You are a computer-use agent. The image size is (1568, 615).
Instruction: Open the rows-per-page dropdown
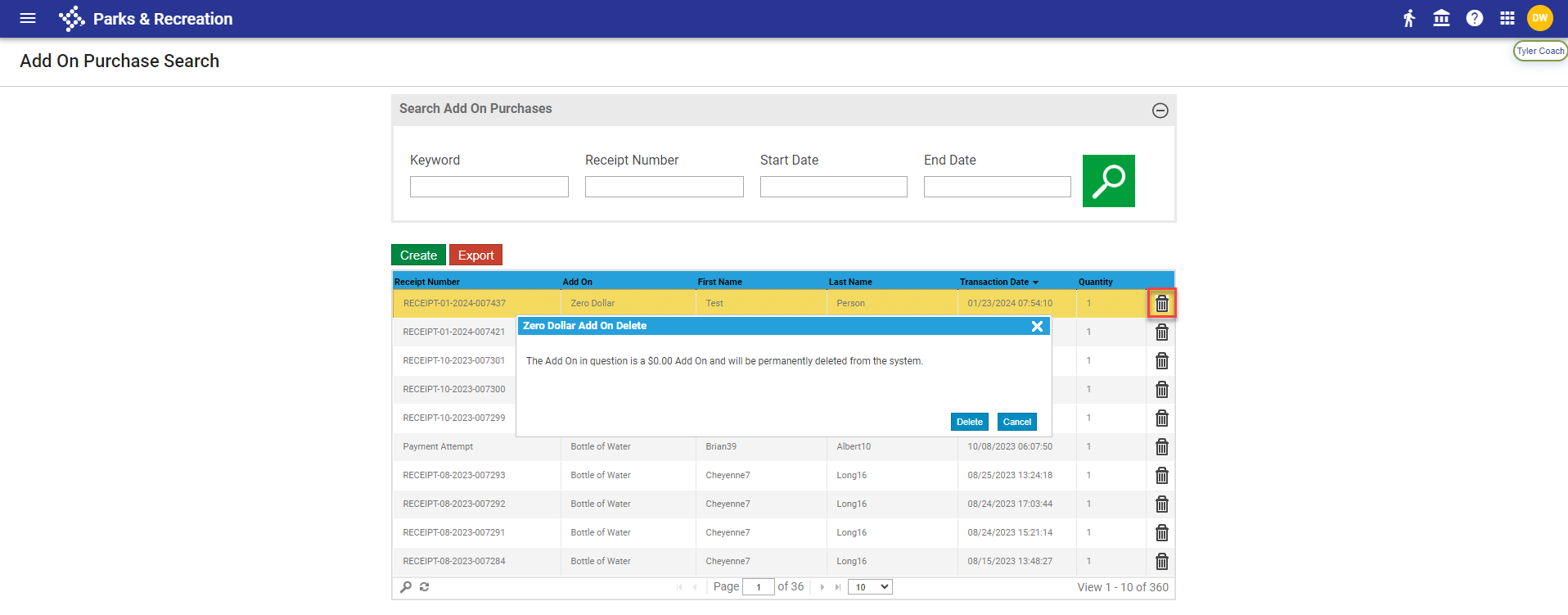point(869,587)
